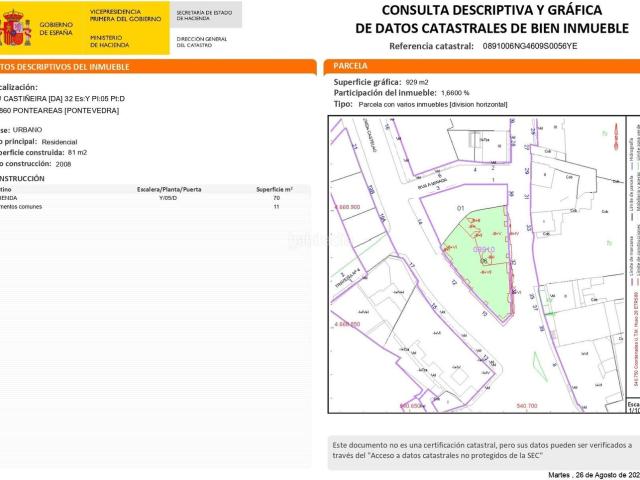Click the address line 'CASTIÑEIRA [DA] 32 Es:Y Pl:05 Pt:D'

(x=62, y=99)
